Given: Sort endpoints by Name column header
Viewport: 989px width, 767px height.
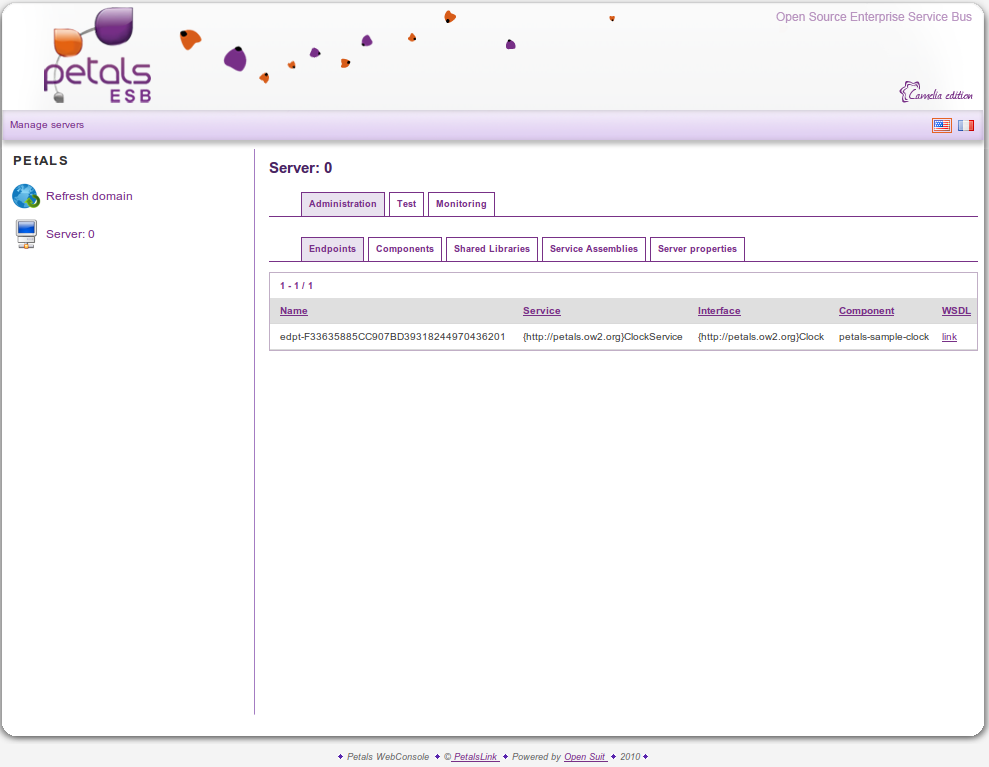Looking at the screenshot, I should 294,311.
